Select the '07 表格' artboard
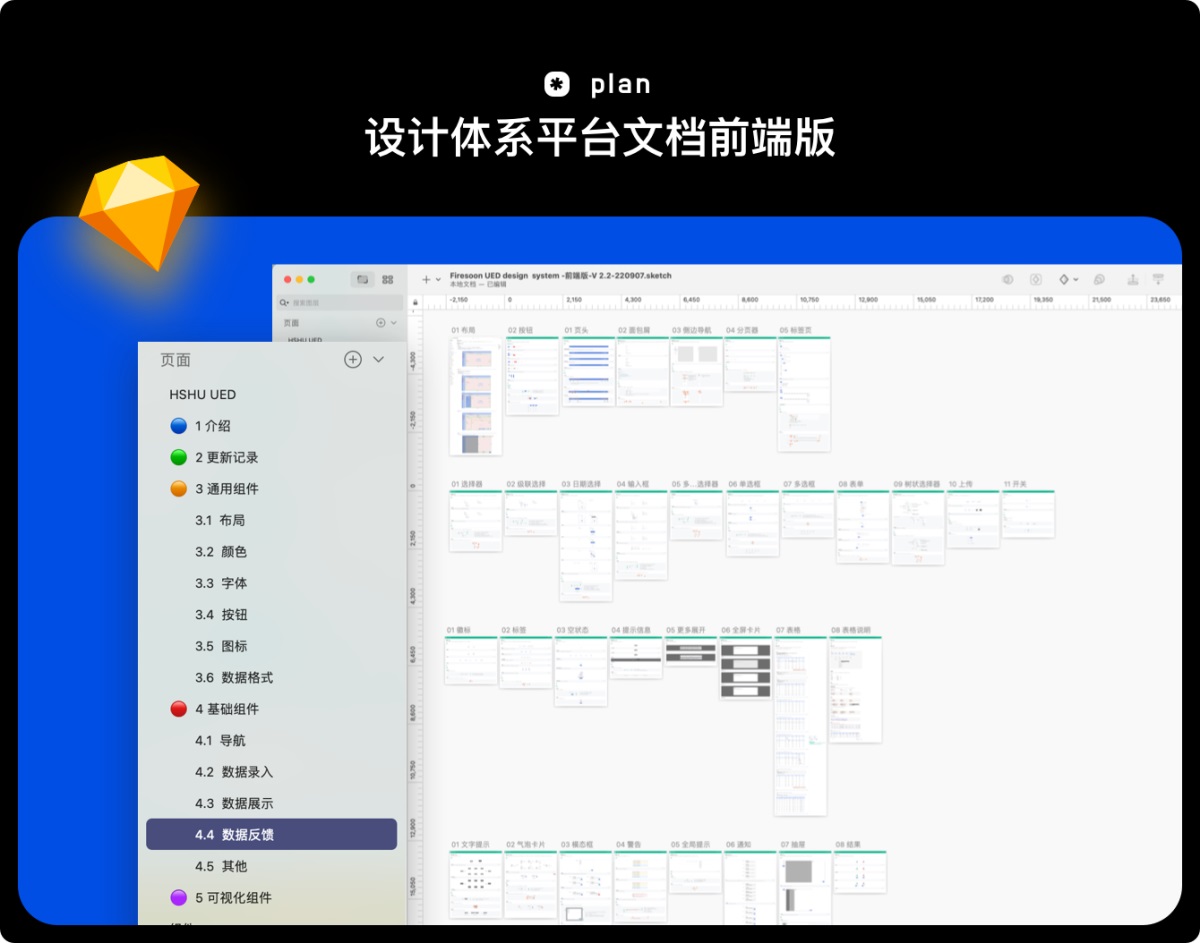 click(x=801, y=725)
